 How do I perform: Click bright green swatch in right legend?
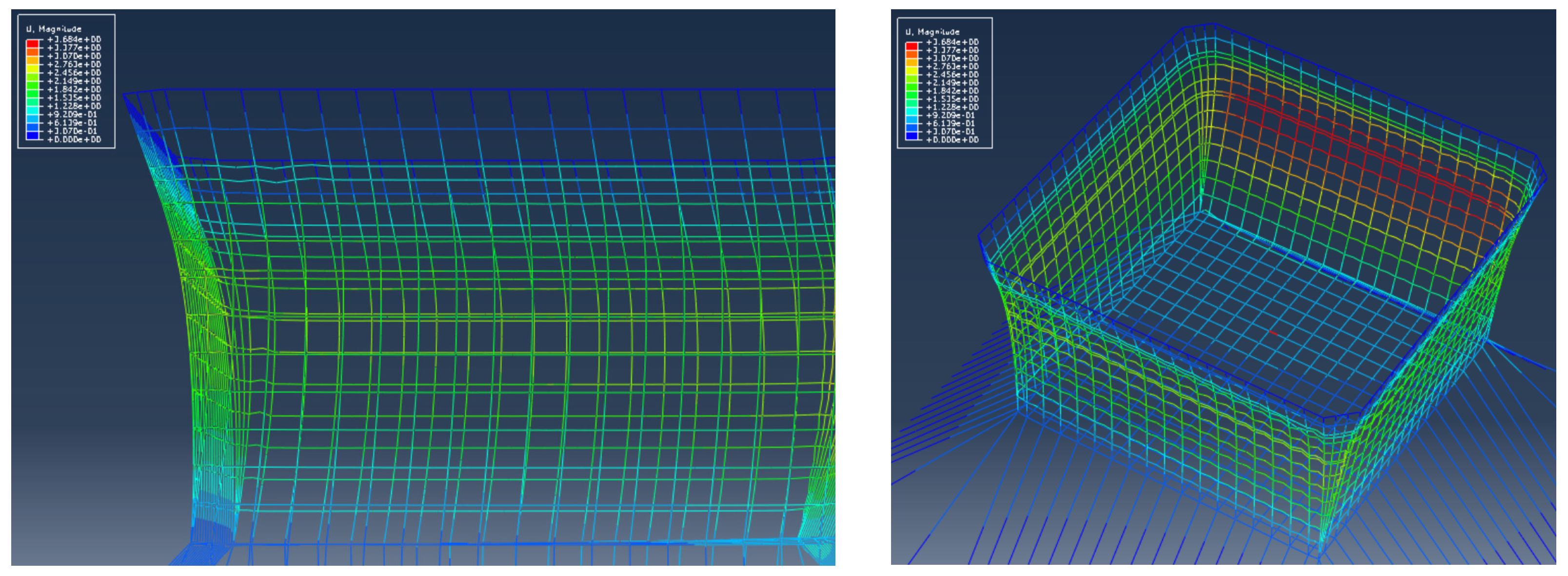(912, 87)
